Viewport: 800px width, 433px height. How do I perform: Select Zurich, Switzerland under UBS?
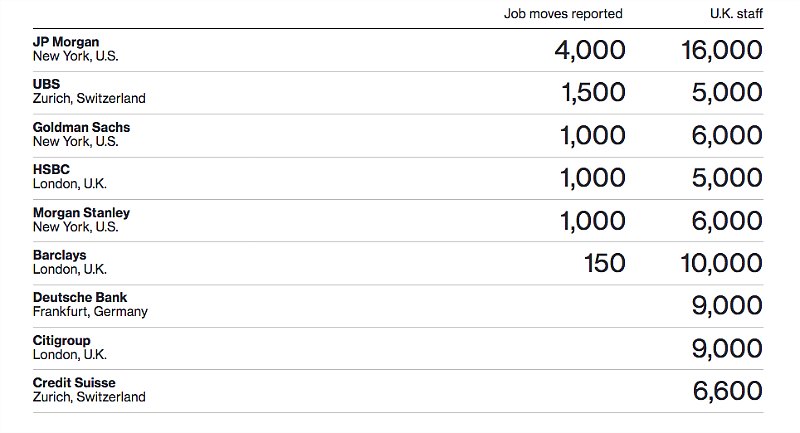click(x=89, y=99)
